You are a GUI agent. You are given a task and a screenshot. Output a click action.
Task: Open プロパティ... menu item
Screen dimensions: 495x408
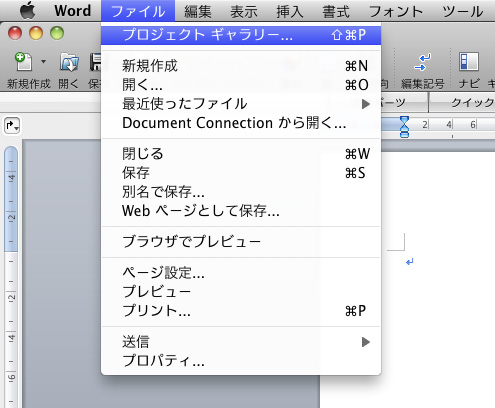point(241,361)
